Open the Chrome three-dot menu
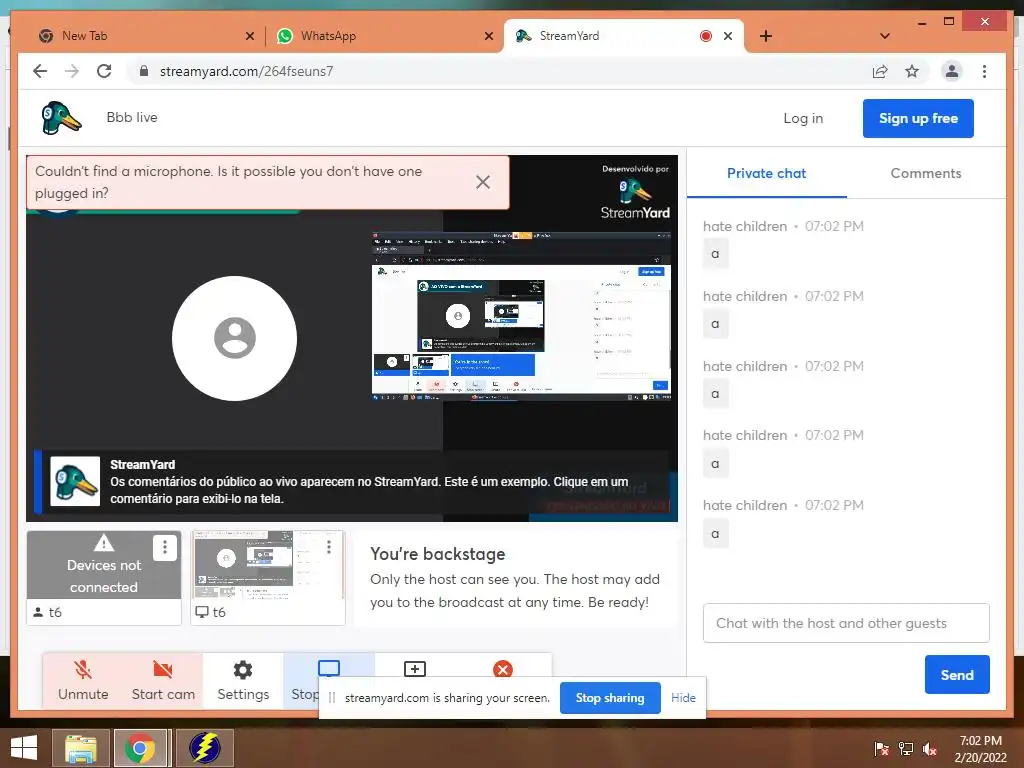The image size is (1024, 768). 984,71
